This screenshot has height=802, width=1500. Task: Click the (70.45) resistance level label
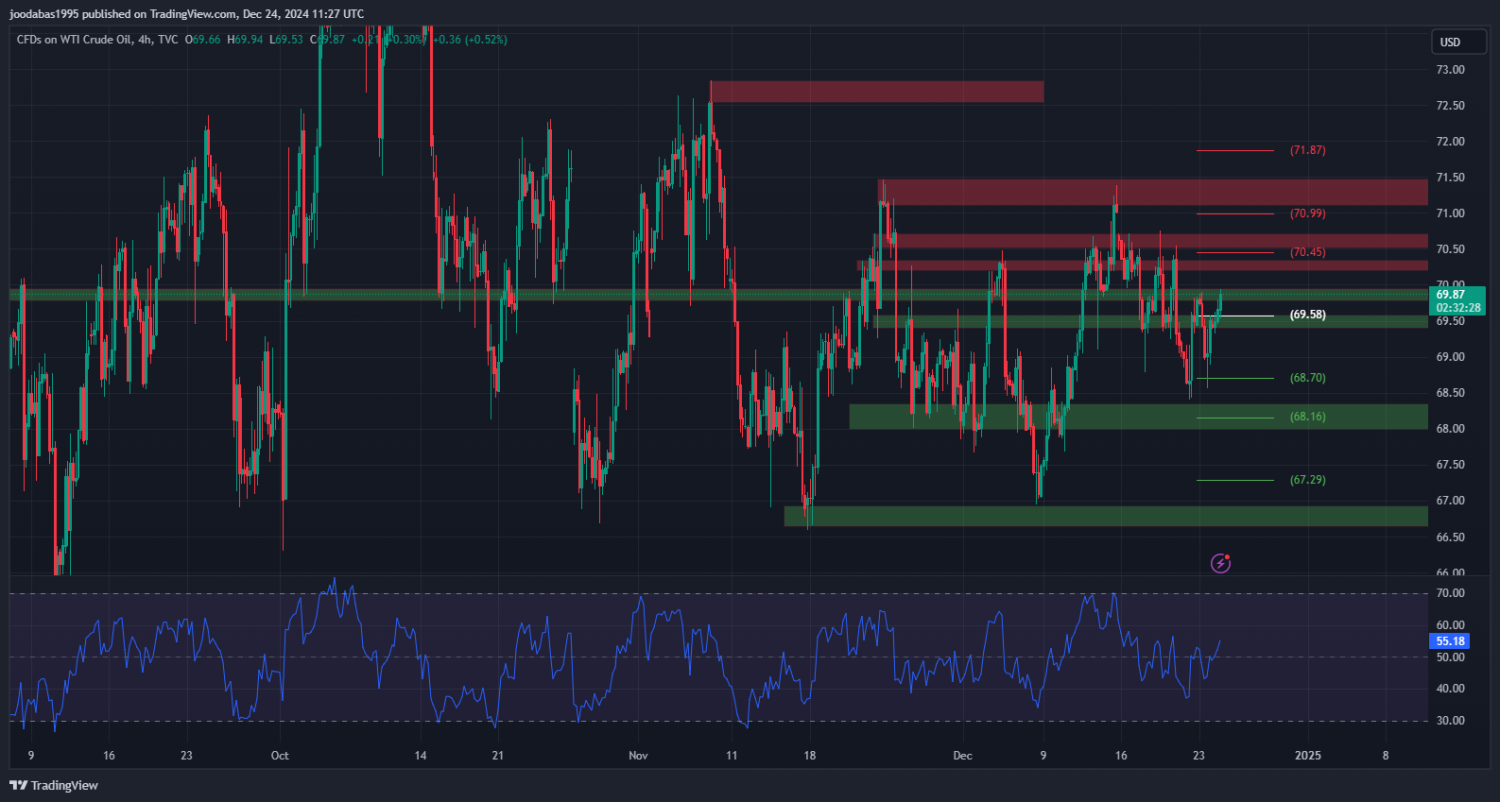[x=1307, y=252]
